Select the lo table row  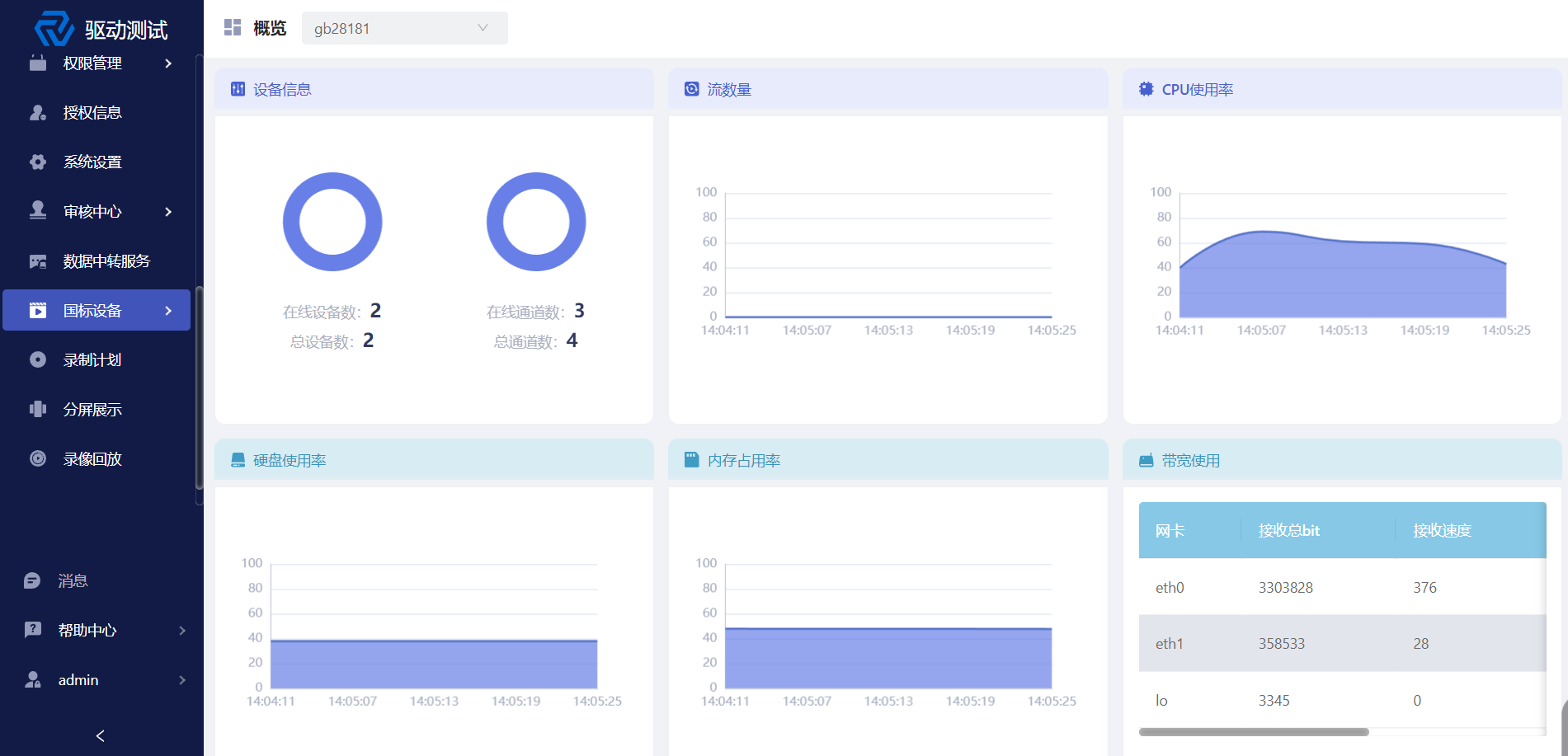1342,700
